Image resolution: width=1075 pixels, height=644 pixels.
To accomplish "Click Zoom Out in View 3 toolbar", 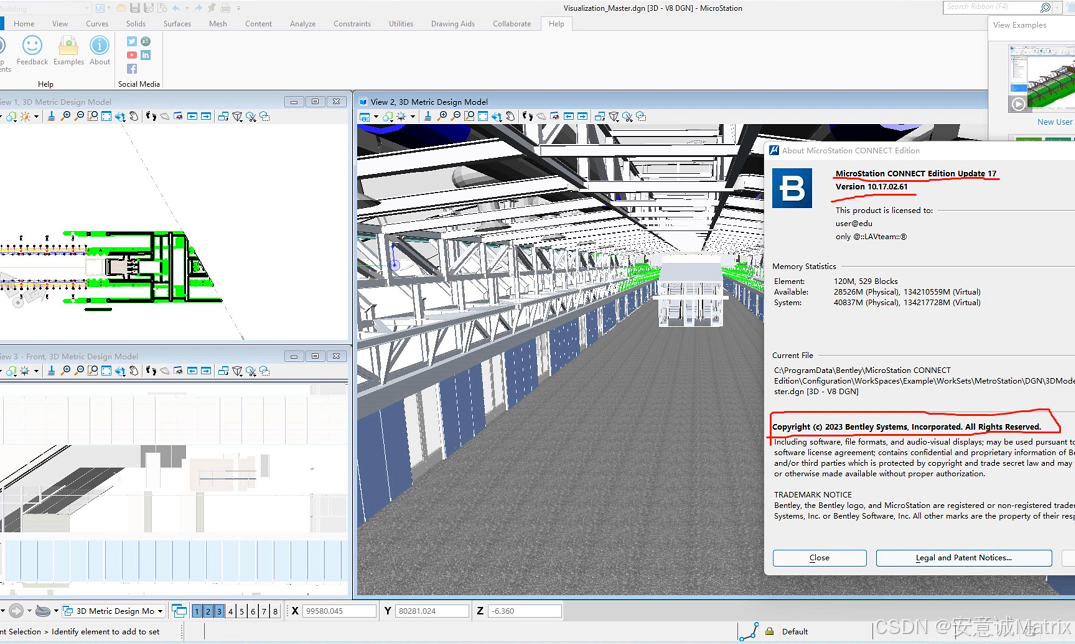I will [x=79, y=371].
